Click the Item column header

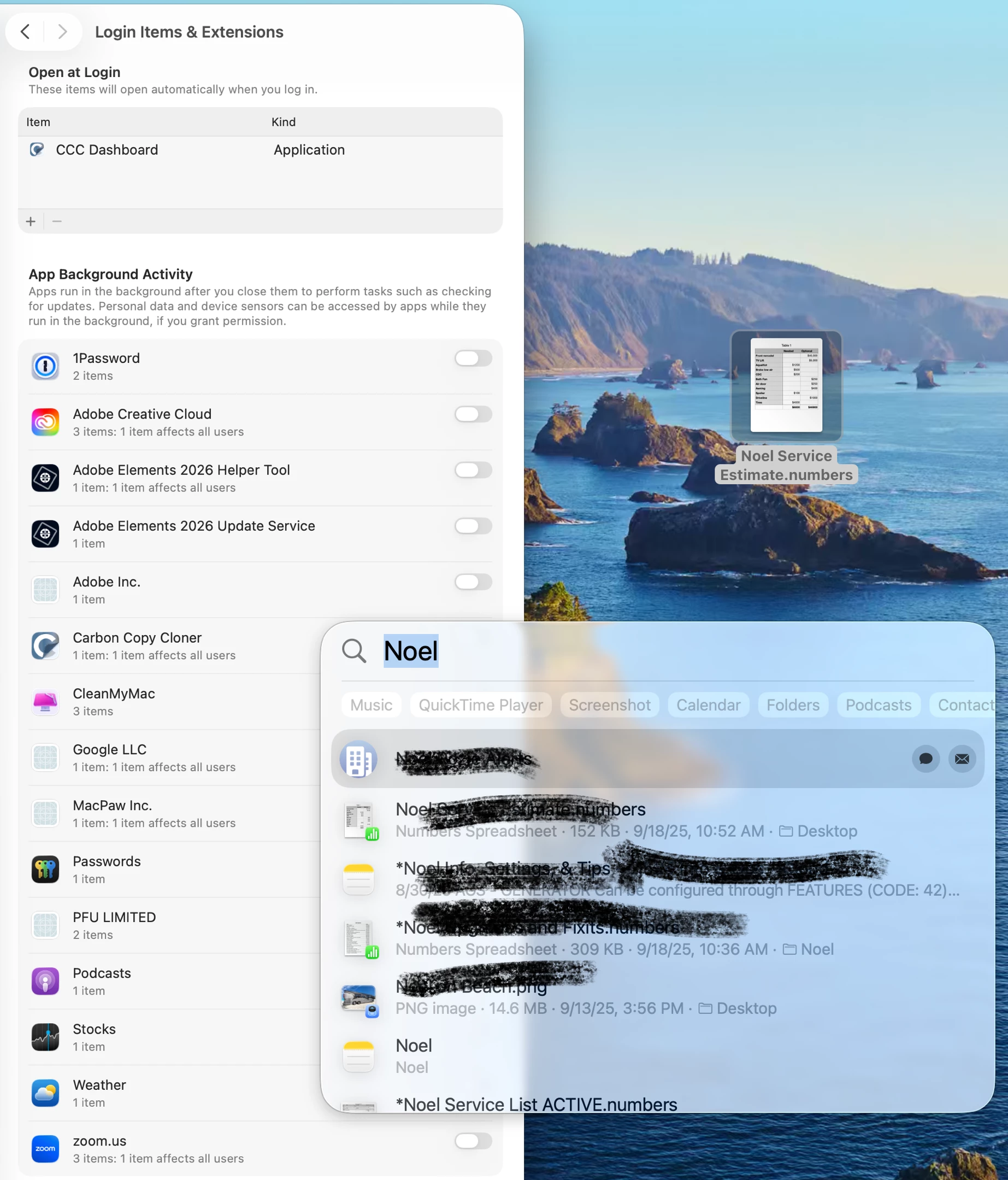click(38, 122)
